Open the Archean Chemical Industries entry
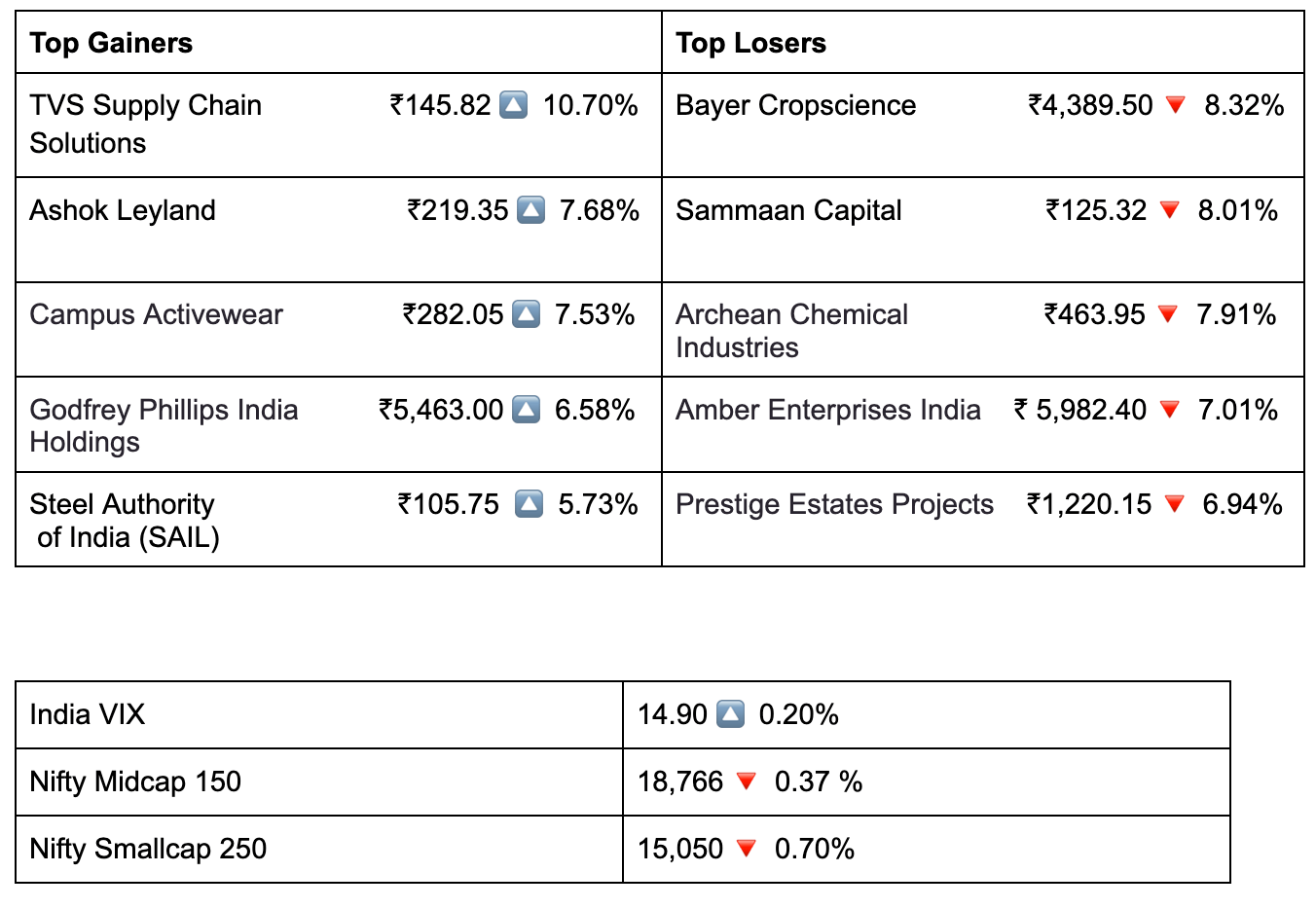1316x909 pixels. click(791, 330)
